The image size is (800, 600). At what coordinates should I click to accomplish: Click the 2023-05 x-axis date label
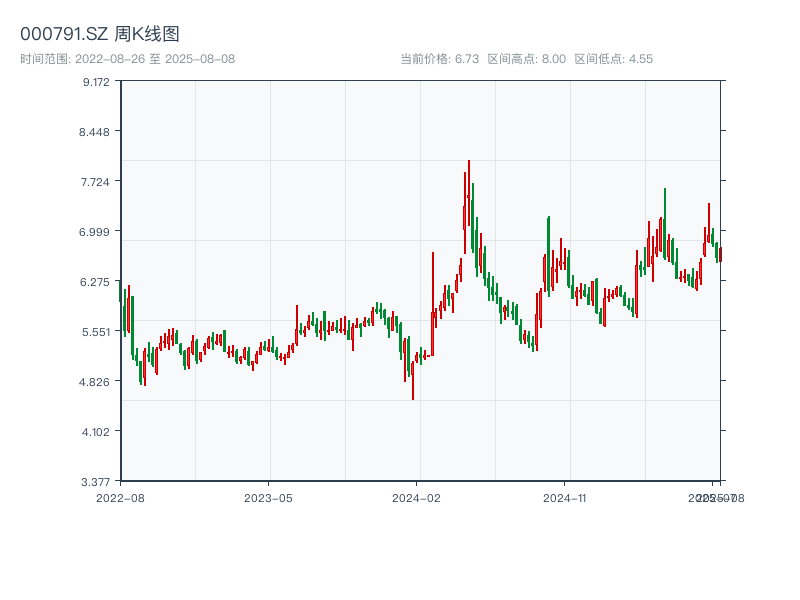pos(268,497)
